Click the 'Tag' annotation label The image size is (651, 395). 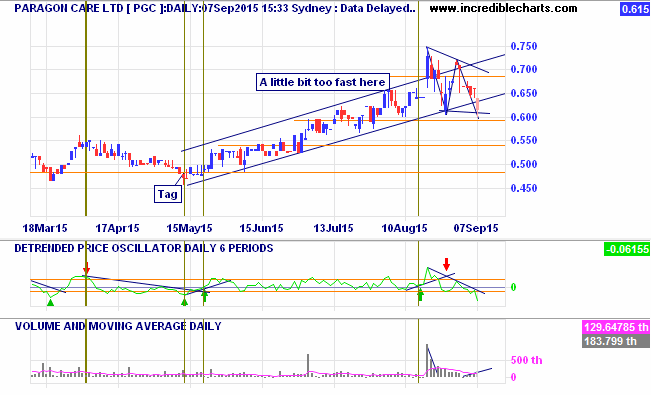[x=168, y=194]
